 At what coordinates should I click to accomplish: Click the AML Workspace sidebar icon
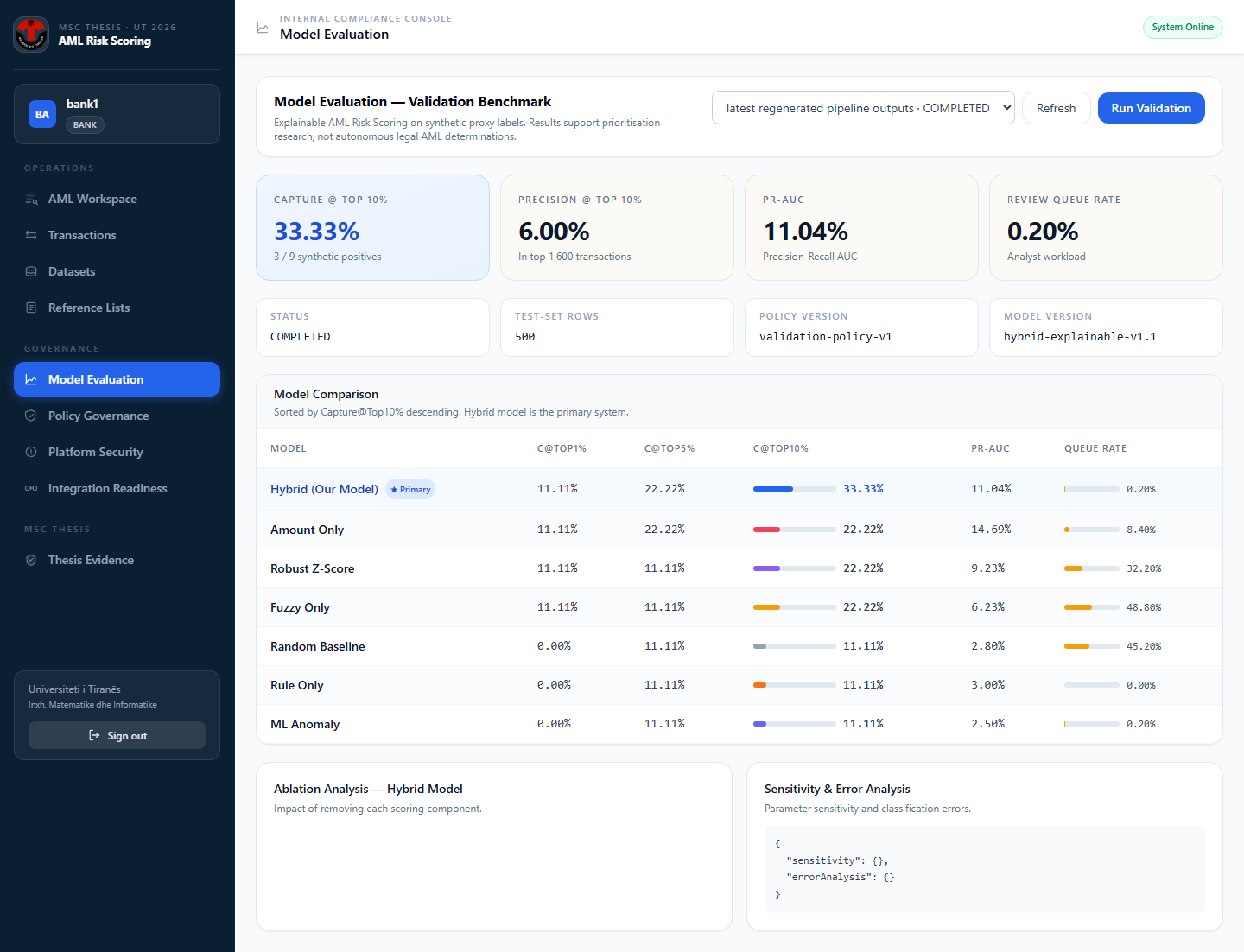pos(31,200)
